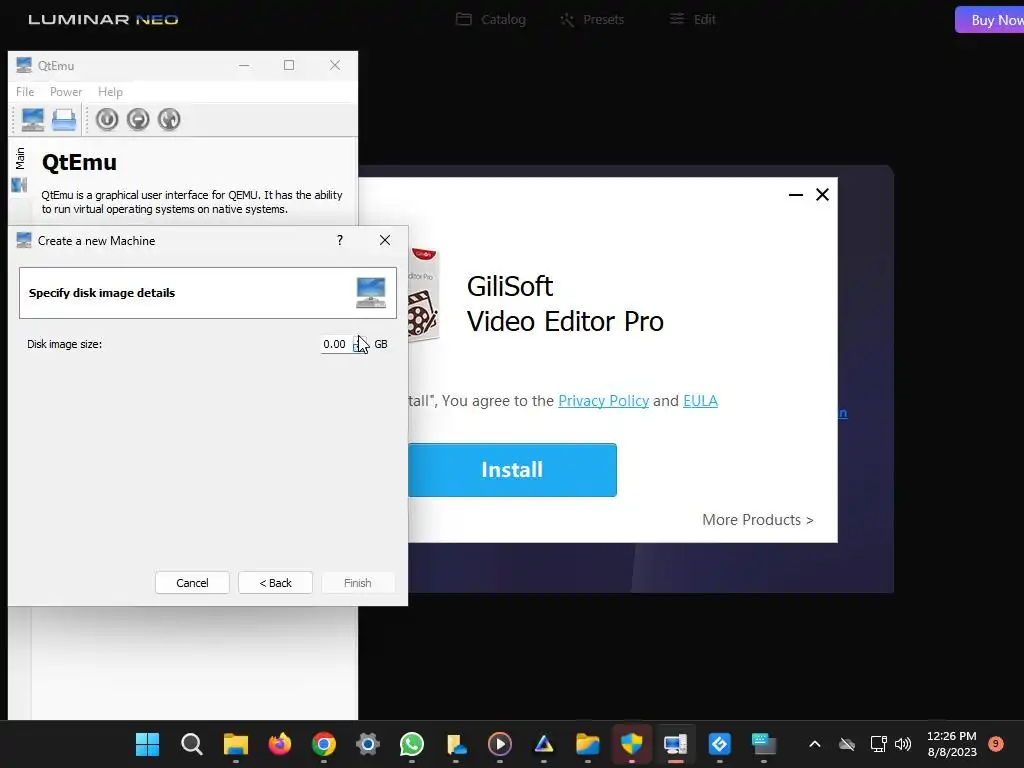The image size is (1024, 768).
Task: Click the cloud sync tray icon
Action: pos(847,744)
